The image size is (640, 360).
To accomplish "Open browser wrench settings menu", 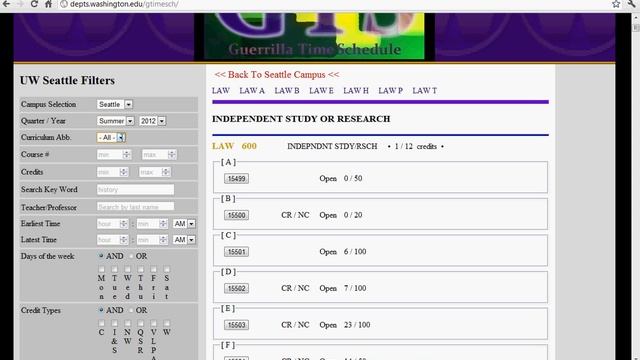I will 631,4.
